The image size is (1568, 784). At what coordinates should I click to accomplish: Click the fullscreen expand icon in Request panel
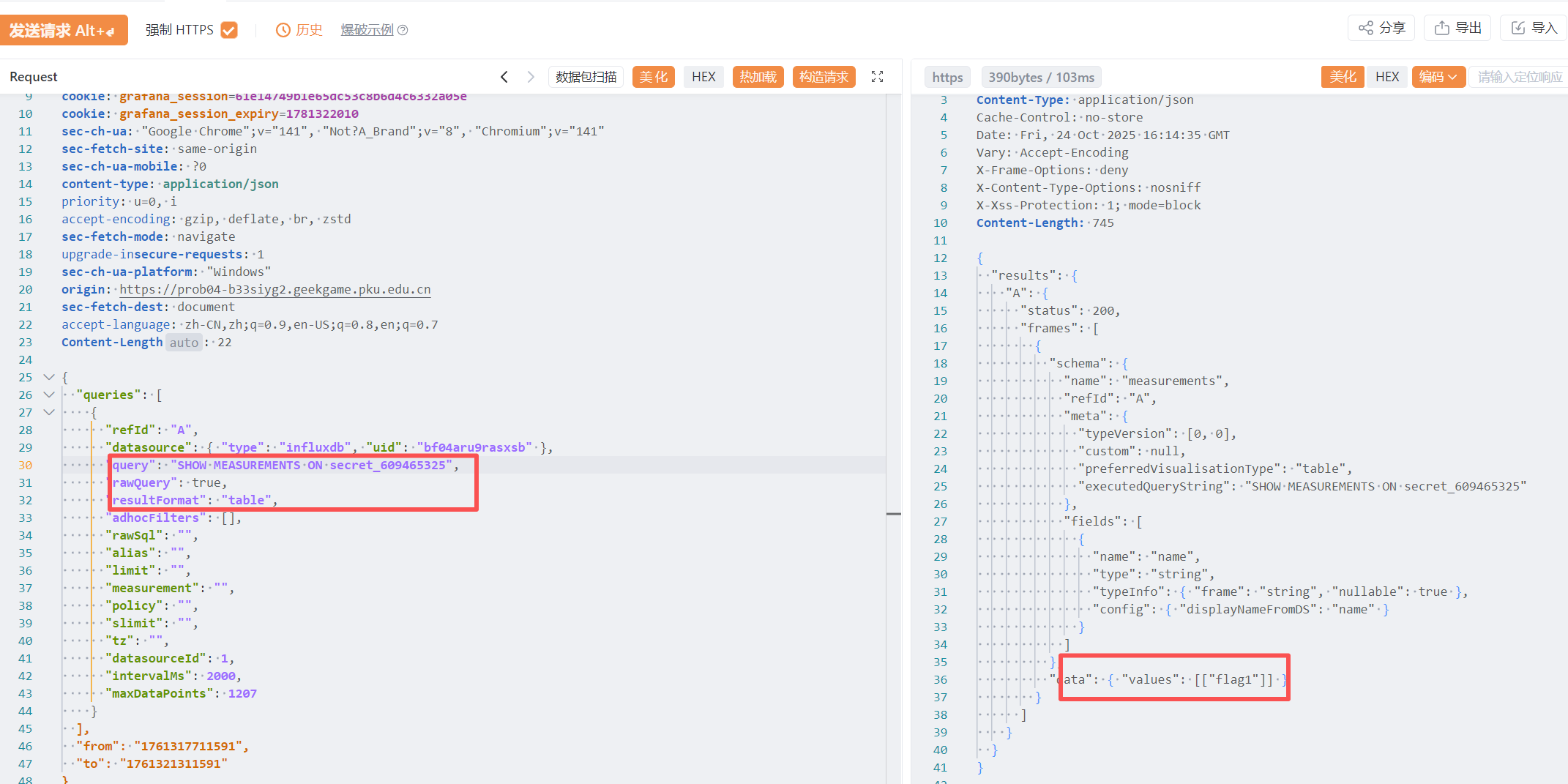pos(877,77)
